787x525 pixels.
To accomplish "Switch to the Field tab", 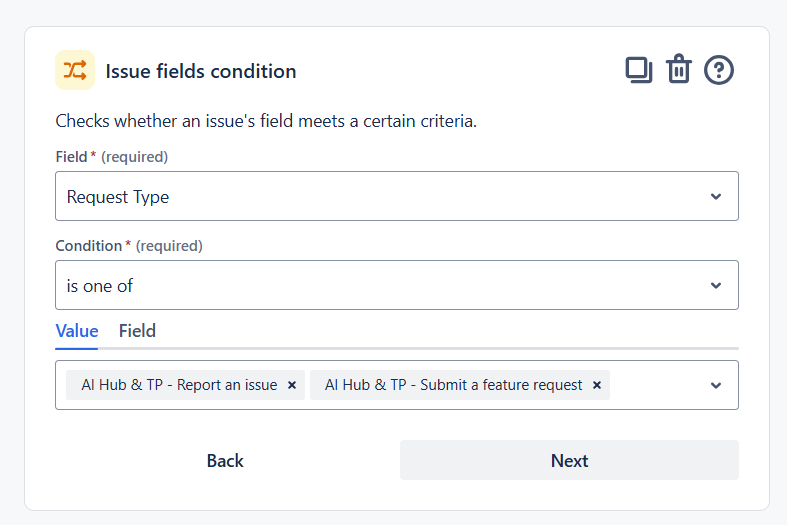I will point(137,331).
